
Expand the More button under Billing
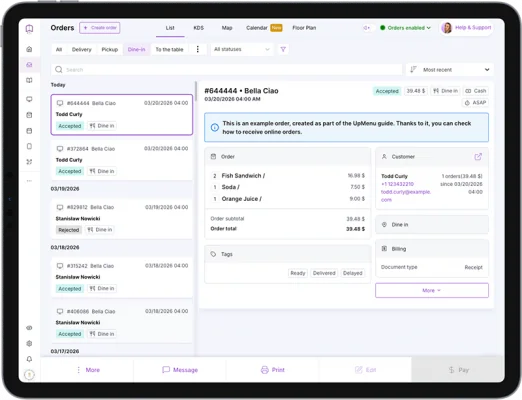pyautogui.click(x=432, y=290)
